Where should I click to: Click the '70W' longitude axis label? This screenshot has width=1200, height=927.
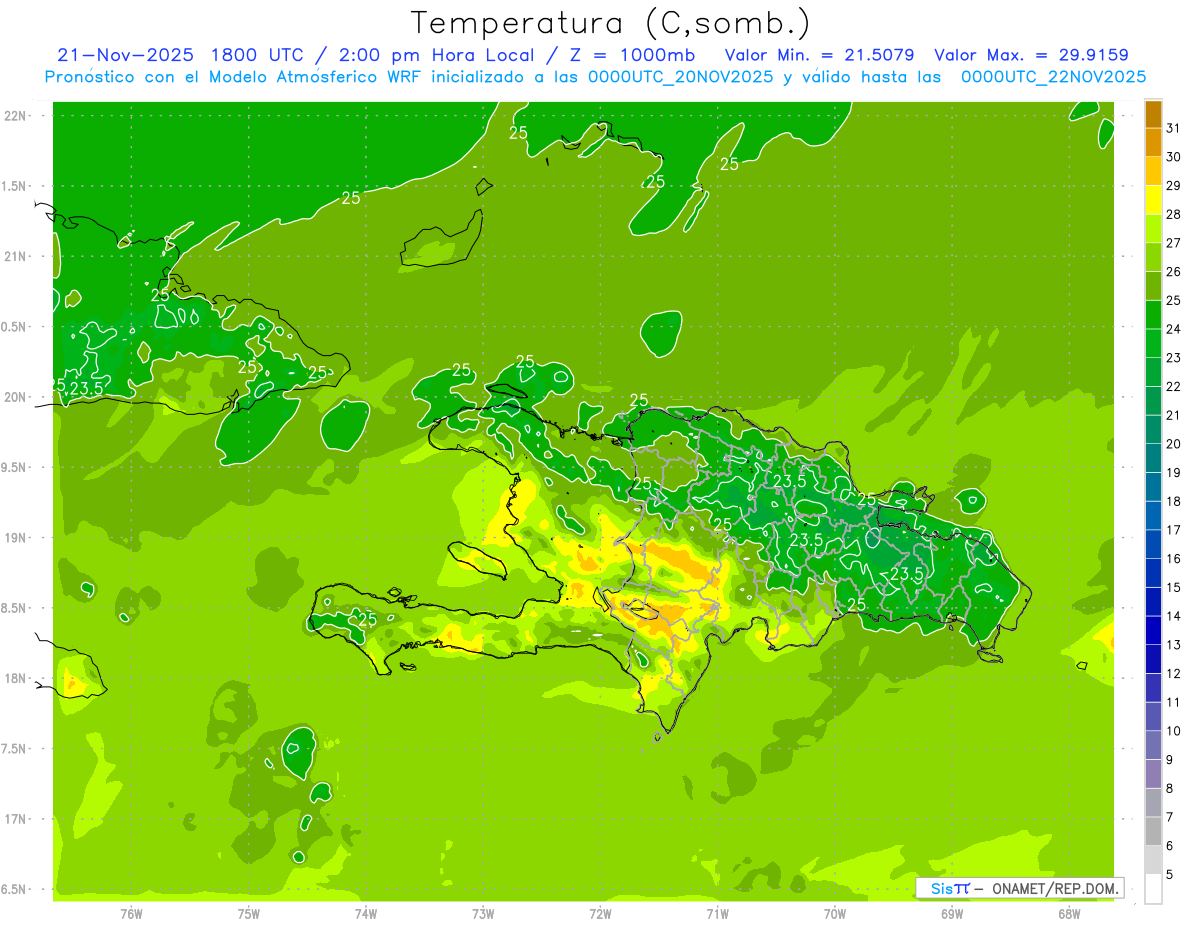pyautogui.click(x=835, y=914)
